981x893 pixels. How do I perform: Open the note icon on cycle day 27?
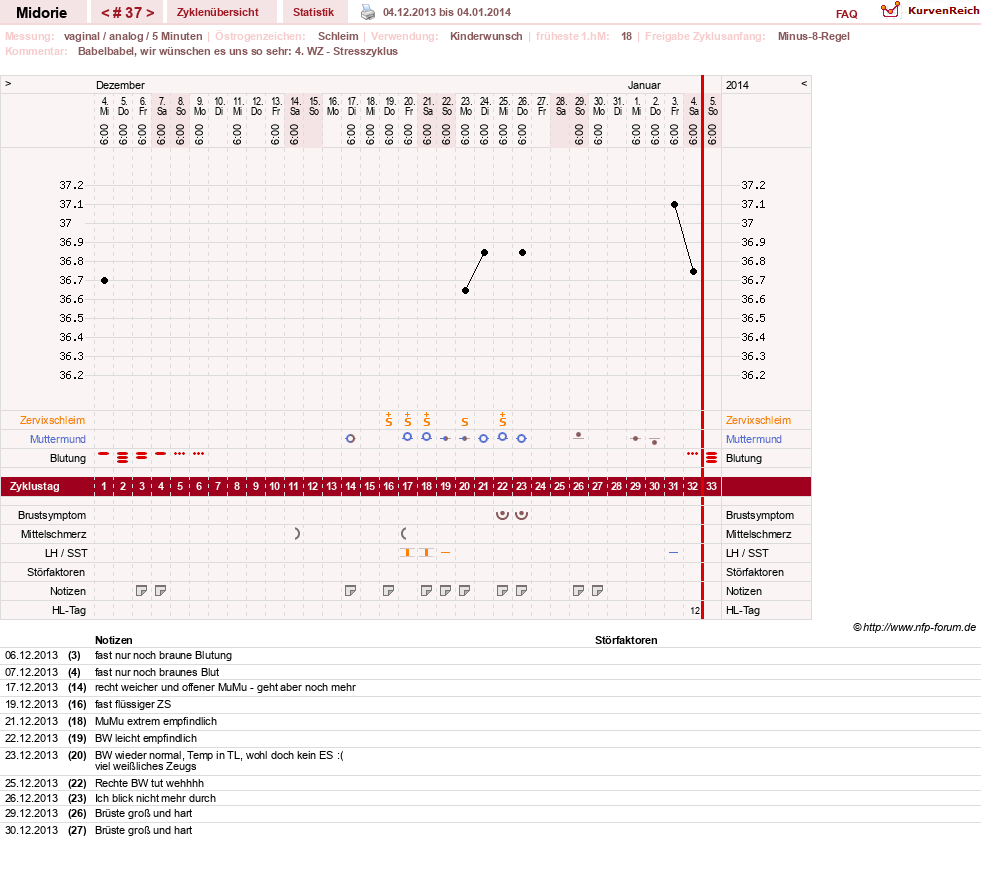[597, 591]
